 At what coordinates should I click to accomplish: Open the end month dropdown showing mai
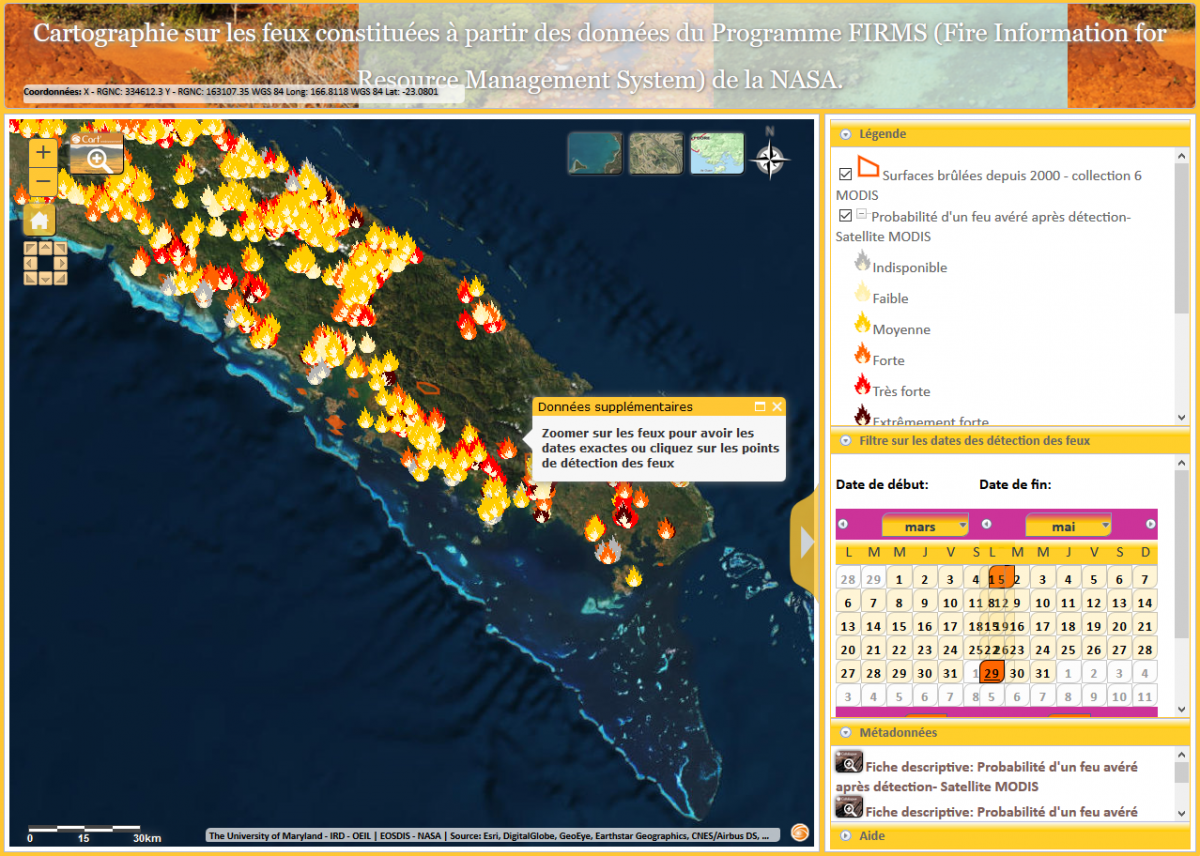[1068, 526]
